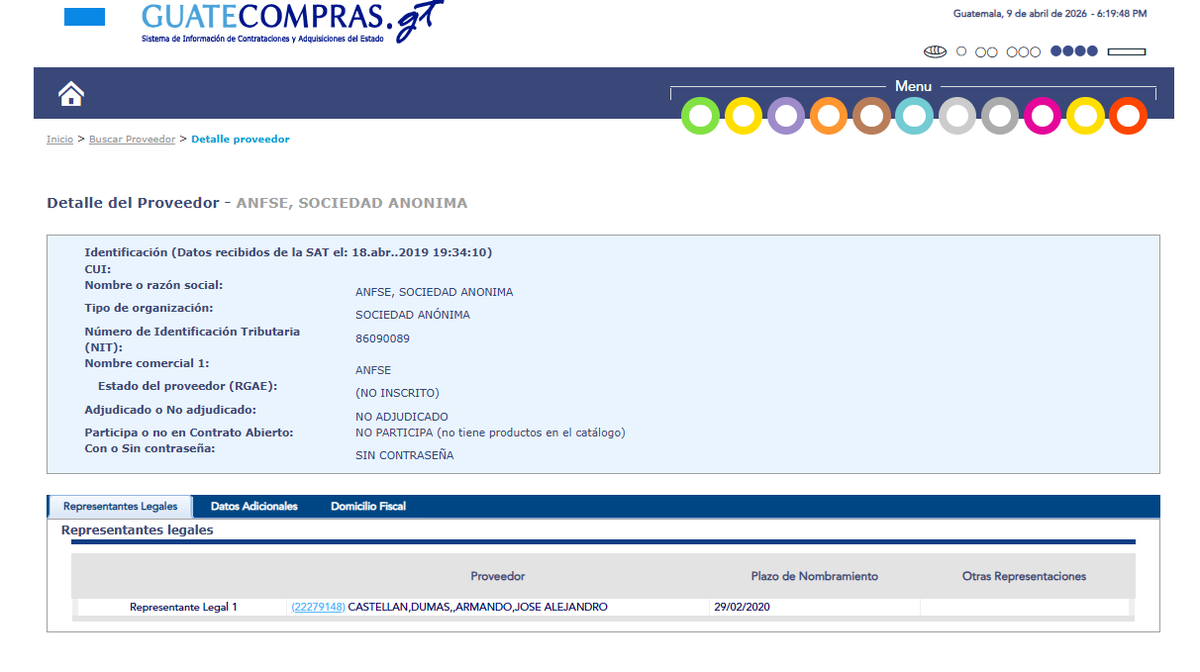The image size is (1200, 672).
Task: Click NIT value 86090089
Action: (x=382, y=339)
